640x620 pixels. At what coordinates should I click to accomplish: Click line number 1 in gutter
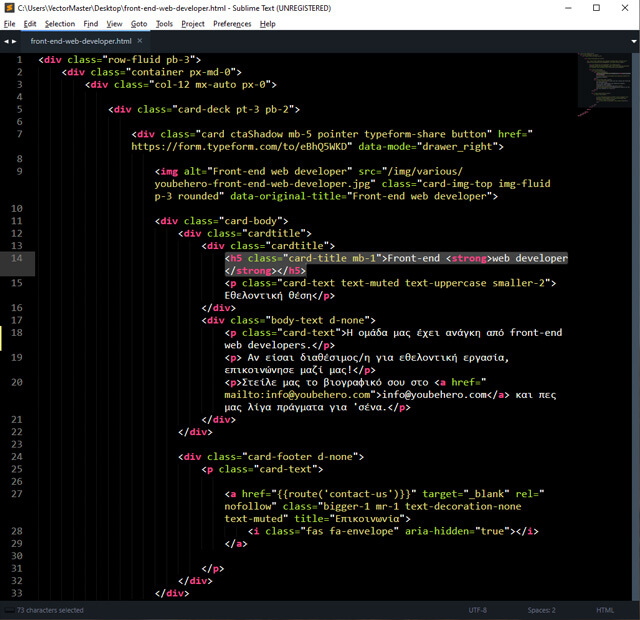pyautogui.click(x=19, y=60)
